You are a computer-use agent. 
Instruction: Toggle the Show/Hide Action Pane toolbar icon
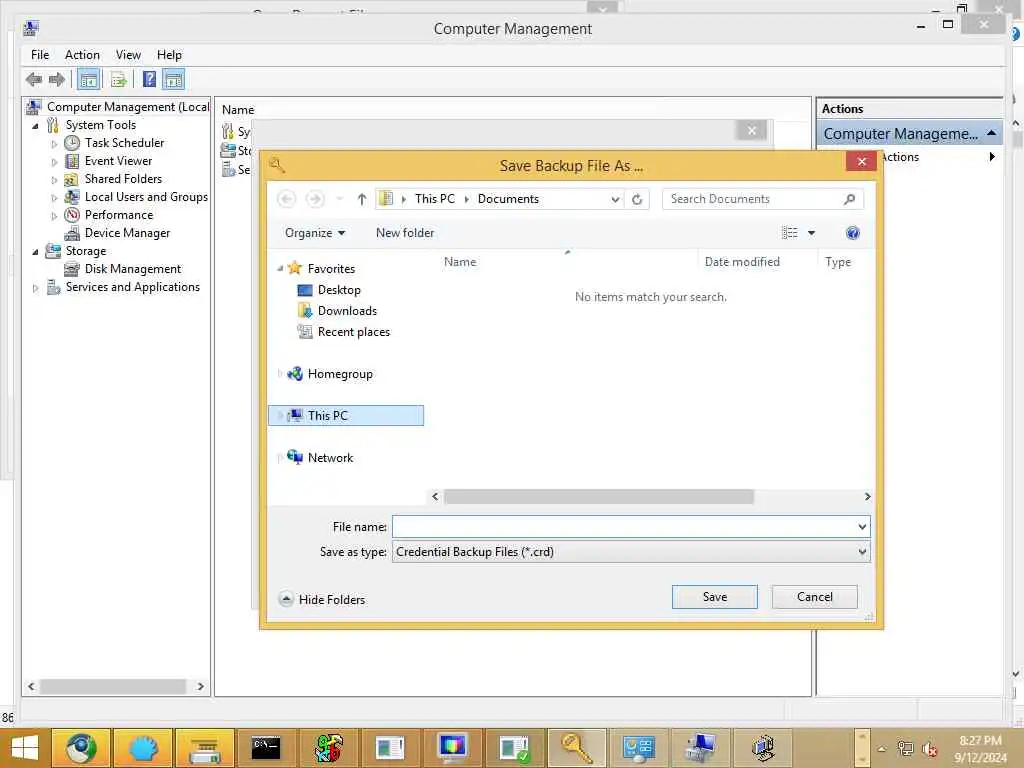(174, 80)
